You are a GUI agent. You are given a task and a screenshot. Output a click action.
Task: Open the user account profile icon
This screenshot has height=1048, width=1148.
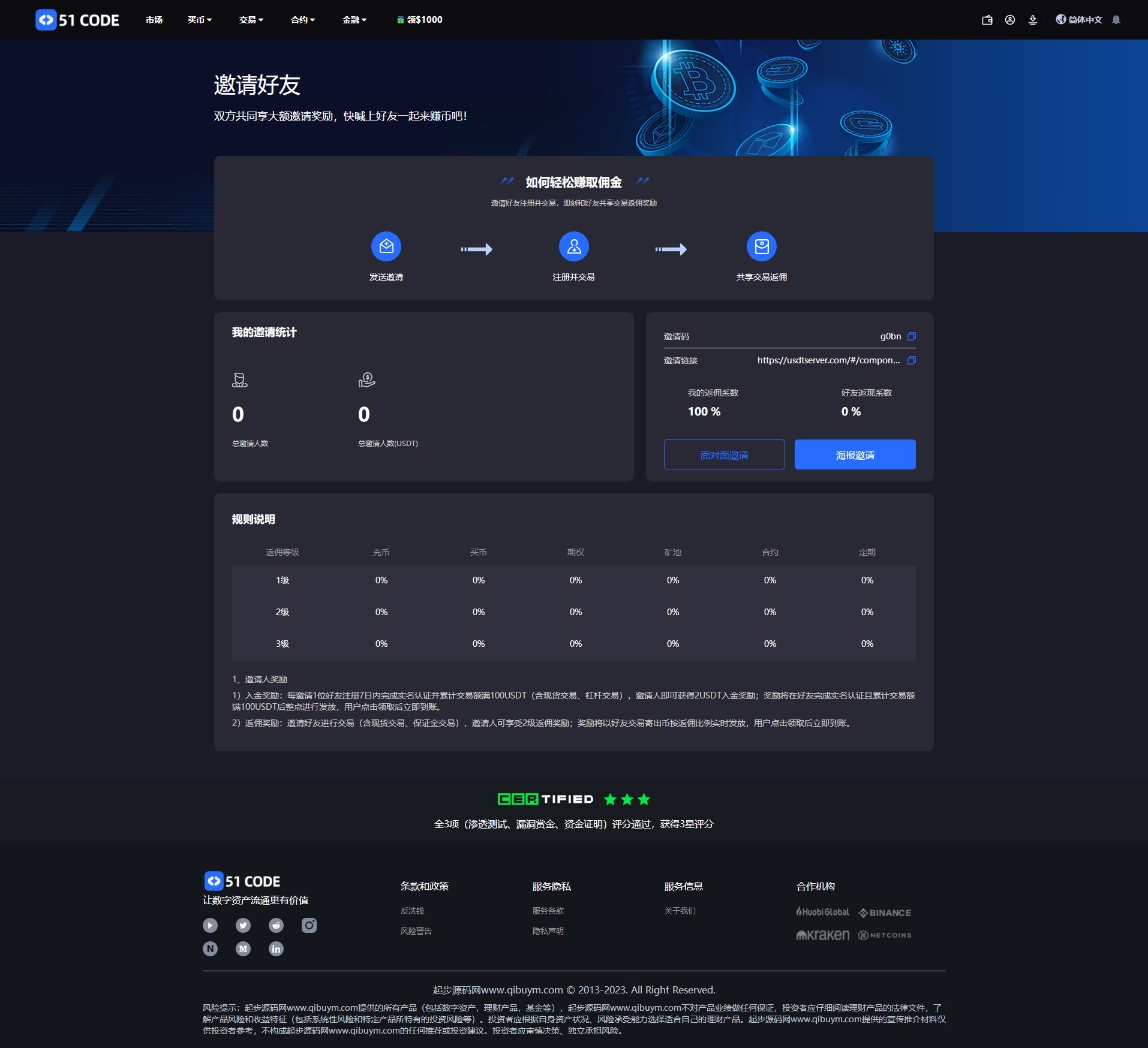point(1010,20)
